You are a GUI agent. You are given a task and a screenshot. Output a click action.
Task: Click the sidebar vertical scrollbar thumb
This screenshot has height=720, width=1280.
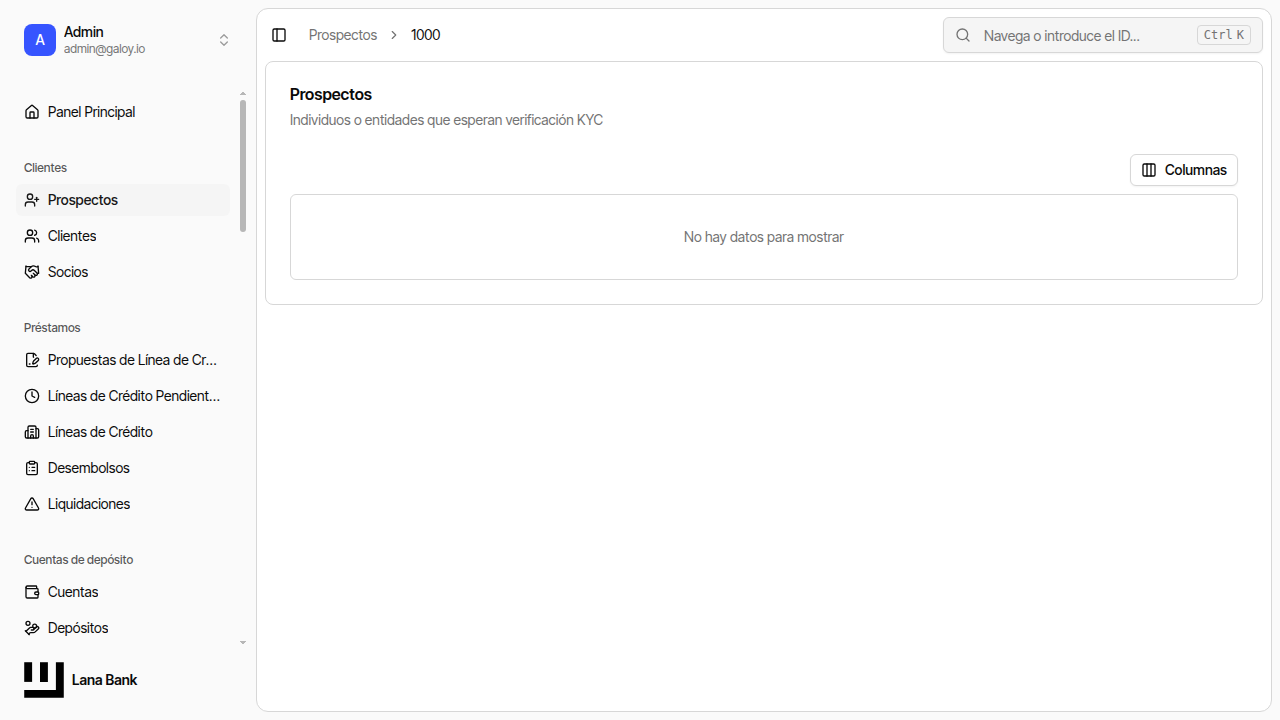243,166
